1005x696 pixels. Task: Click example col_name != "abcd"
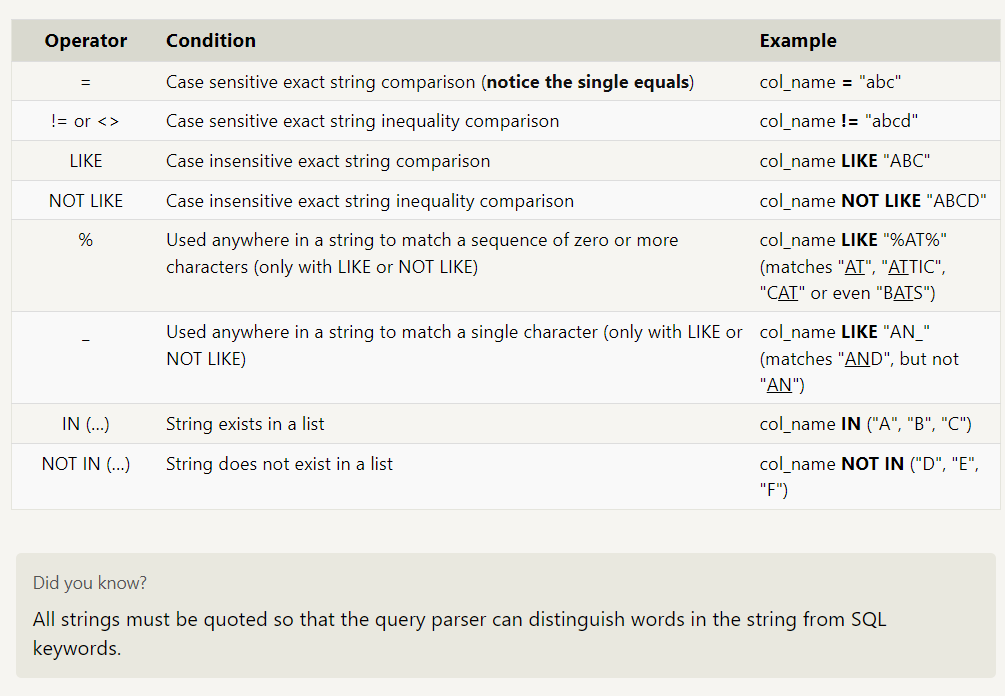838,121
